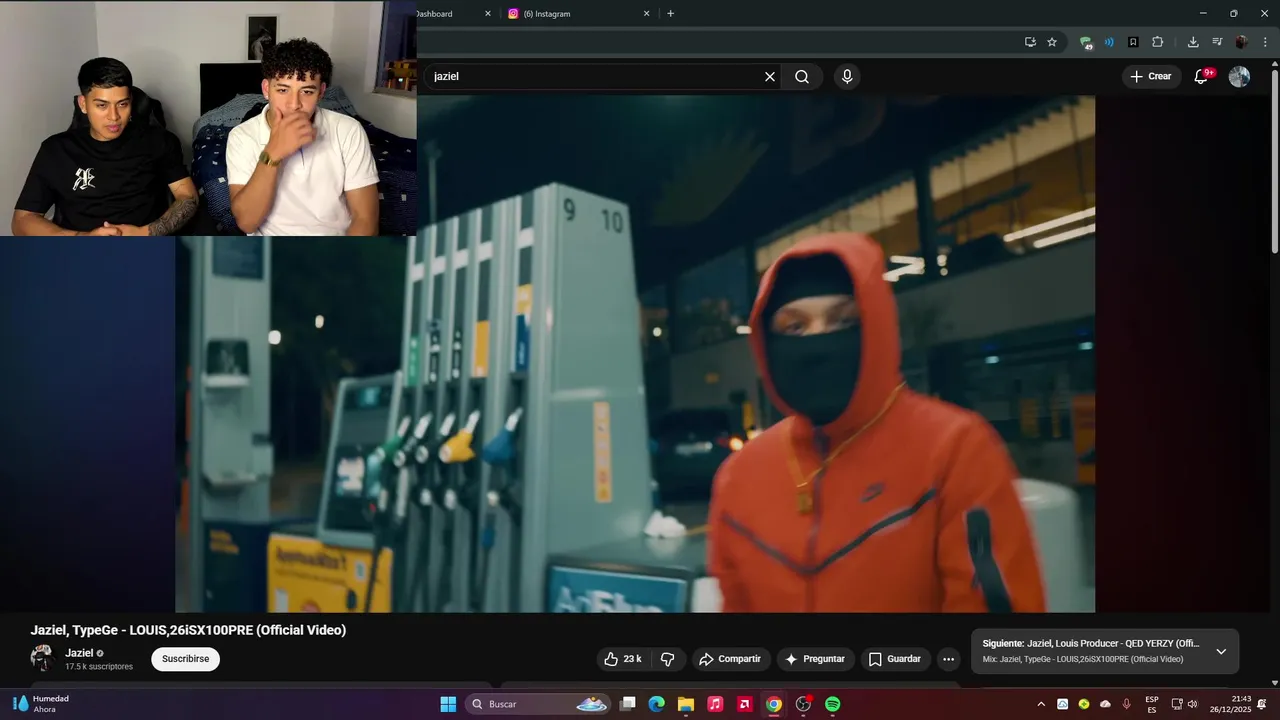This screenshot has width=1280, height=720.
Task: Save the video with Guardar
Action: click(x=895, y=659)
